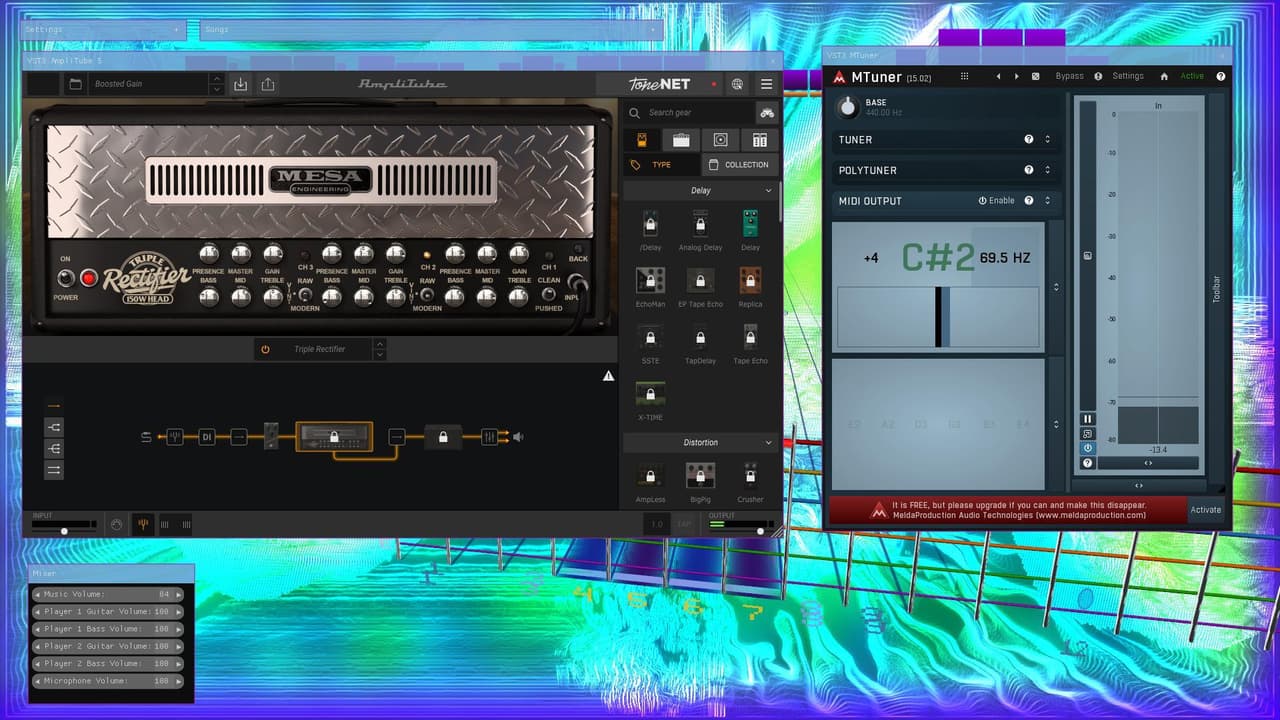Select the single serial signal chain routing icon
The height and width of the screenshot is (720, 1280).
(x=54, y=406)
